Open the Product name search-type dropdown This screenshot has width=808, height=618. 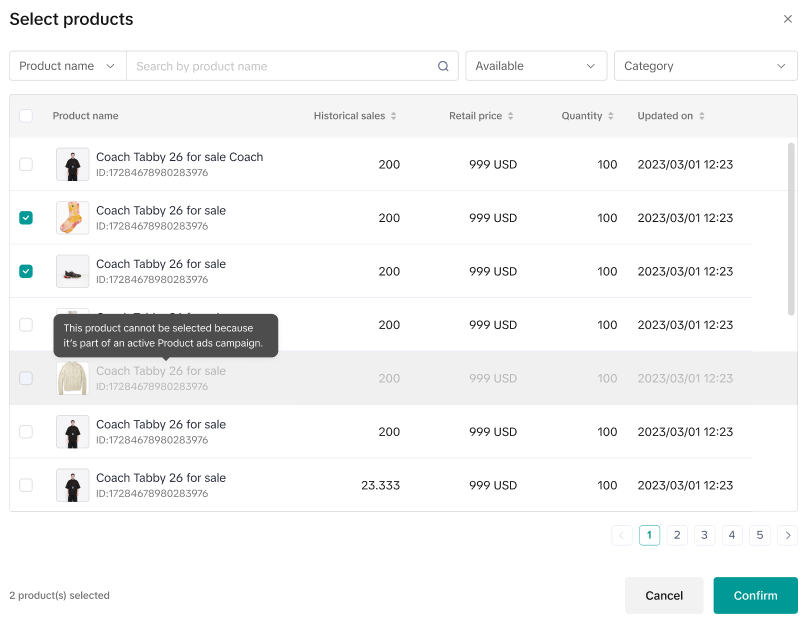pos(67,66)
